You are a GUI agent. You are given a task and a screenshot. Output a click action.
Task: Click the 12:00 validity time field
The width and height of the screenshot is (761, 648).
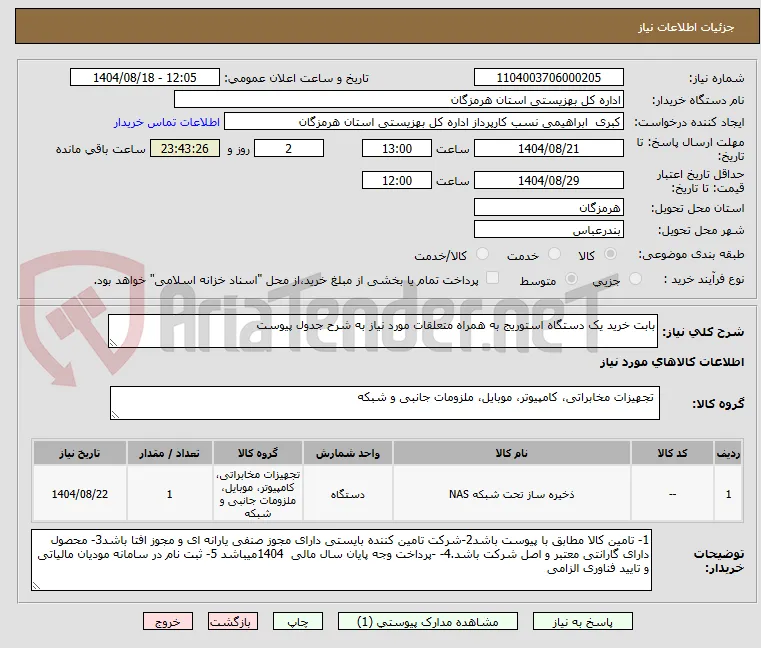click(397, 181)
